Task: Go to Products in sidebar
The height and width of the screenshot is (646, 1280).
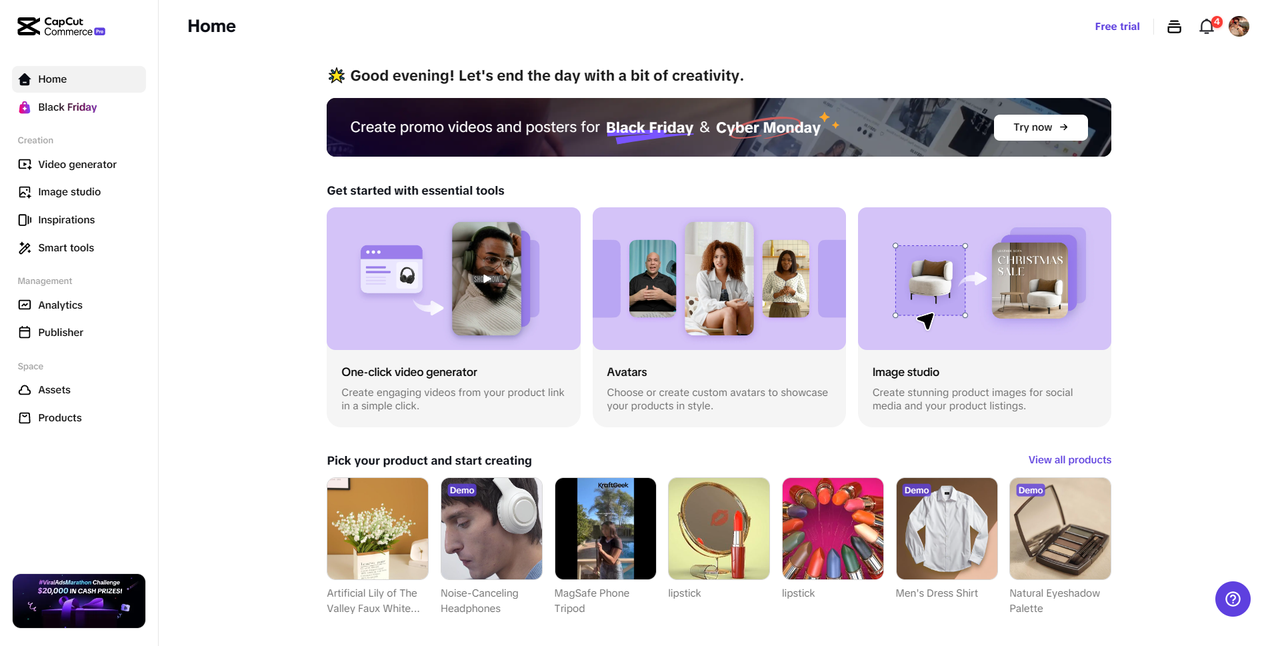Action: click(59, 418)
